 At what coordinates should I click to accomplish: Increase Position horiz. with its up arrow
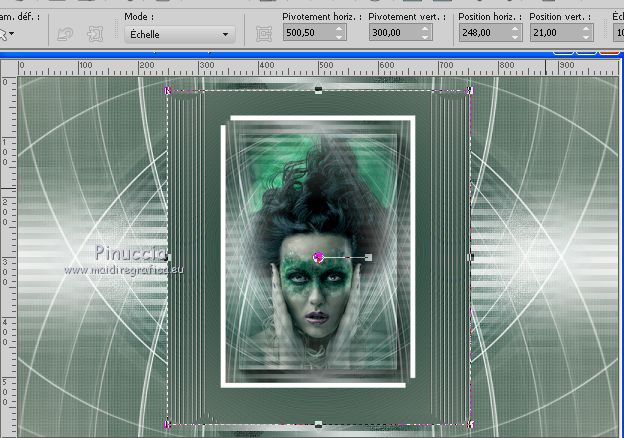point(515,29)
